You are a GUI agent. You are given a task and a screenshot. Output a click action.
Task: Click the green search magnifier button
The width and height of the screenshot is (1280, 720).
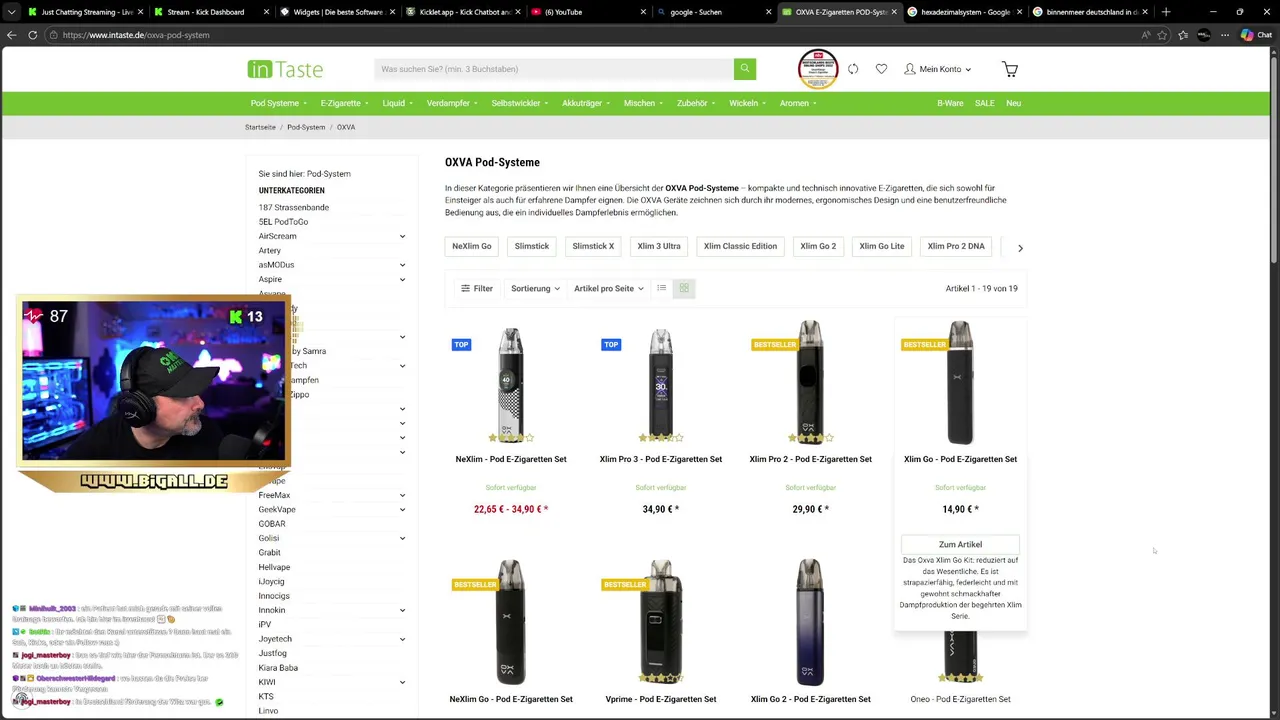point(744,69)
